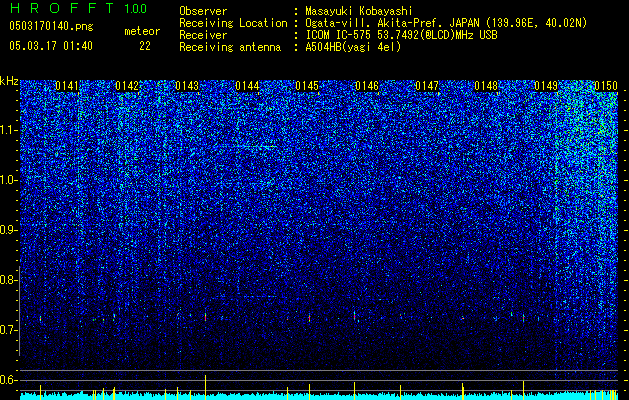Screen dimensions: 629x400
Task: Click the 0144 time marker label
Action: pos(247,86)
